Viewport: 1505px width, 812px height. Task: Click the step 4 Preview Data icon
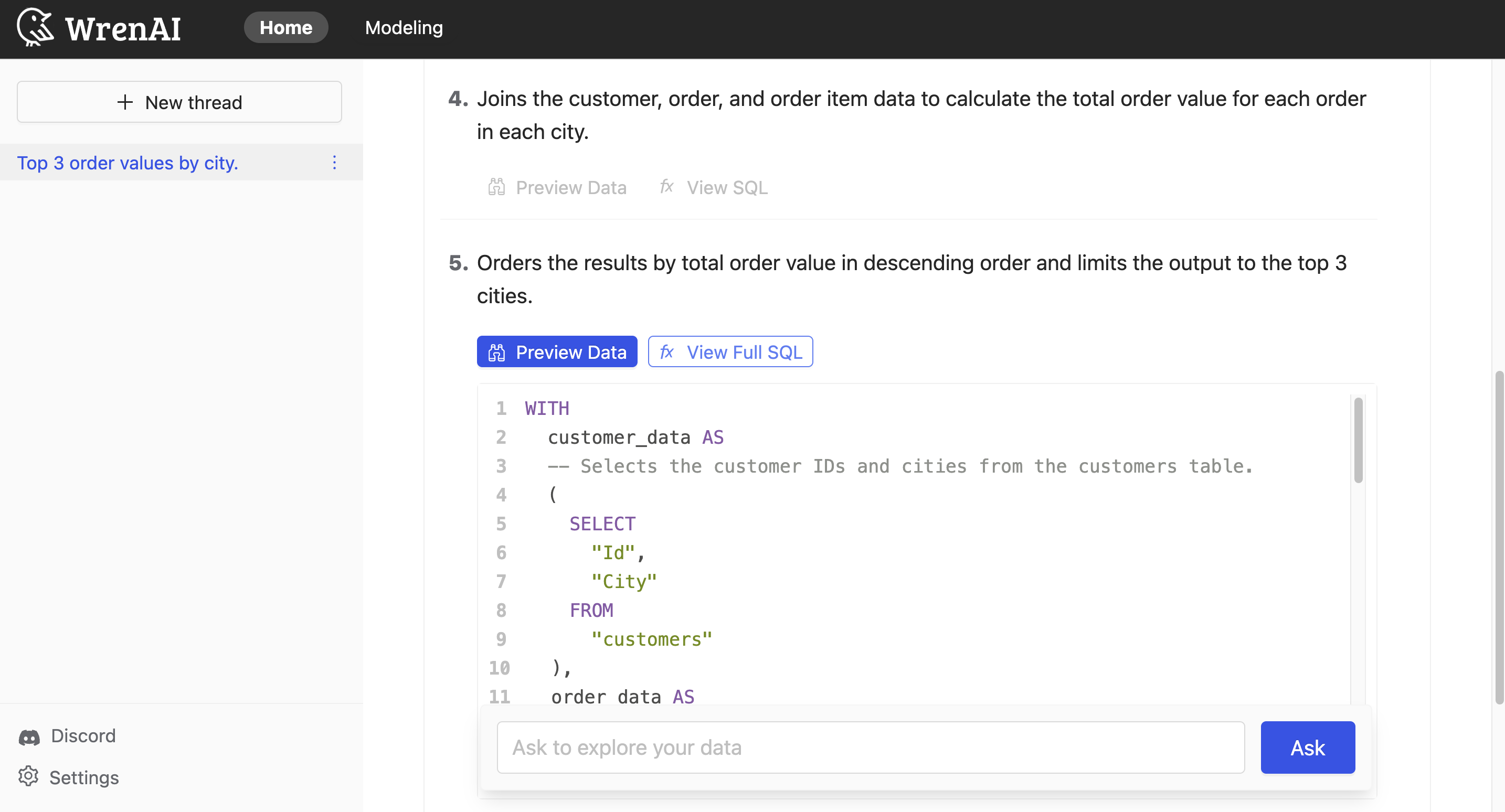(x=497, y=187)
